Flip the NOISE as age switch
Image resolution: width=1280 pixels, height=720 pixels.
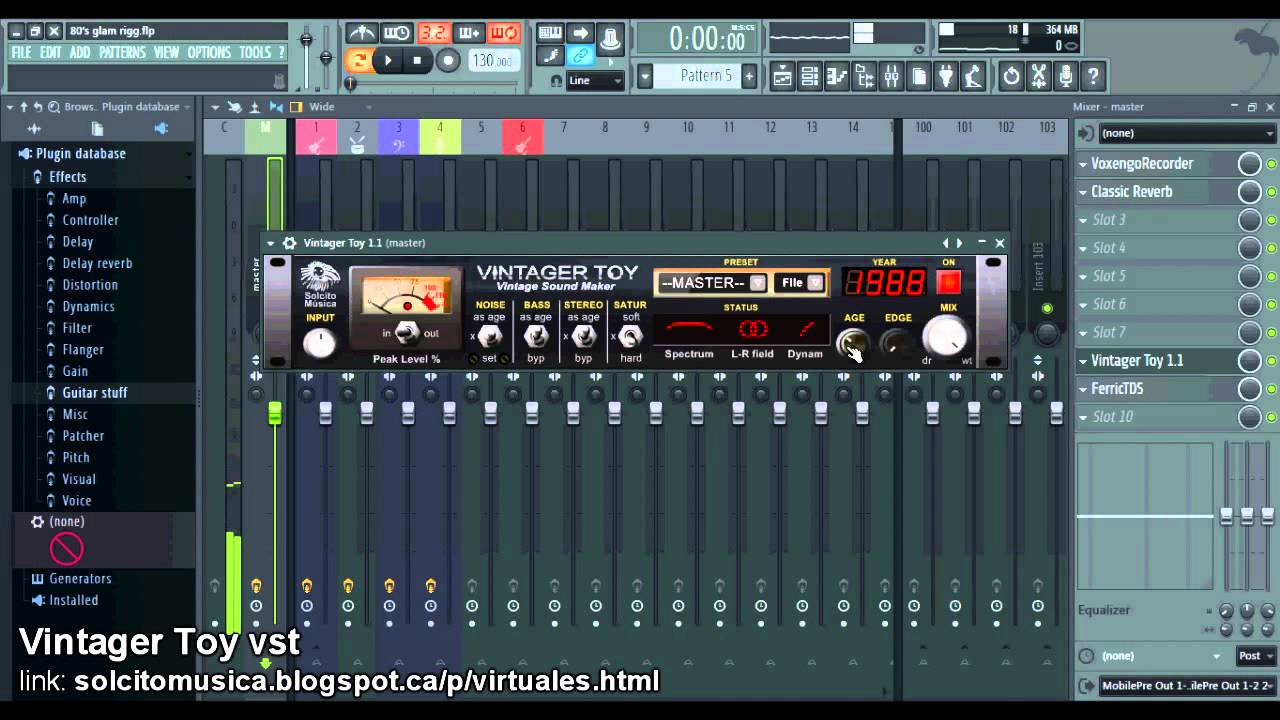click(x=489, y=337)
